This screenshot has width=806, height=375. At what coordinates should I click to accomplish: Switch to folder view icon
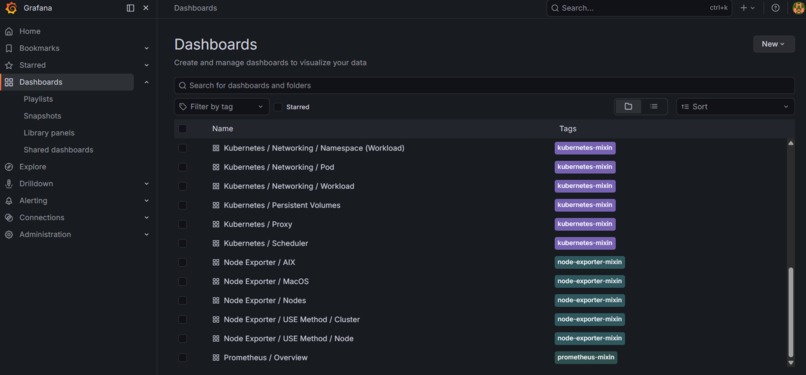(x=629, y=107)
